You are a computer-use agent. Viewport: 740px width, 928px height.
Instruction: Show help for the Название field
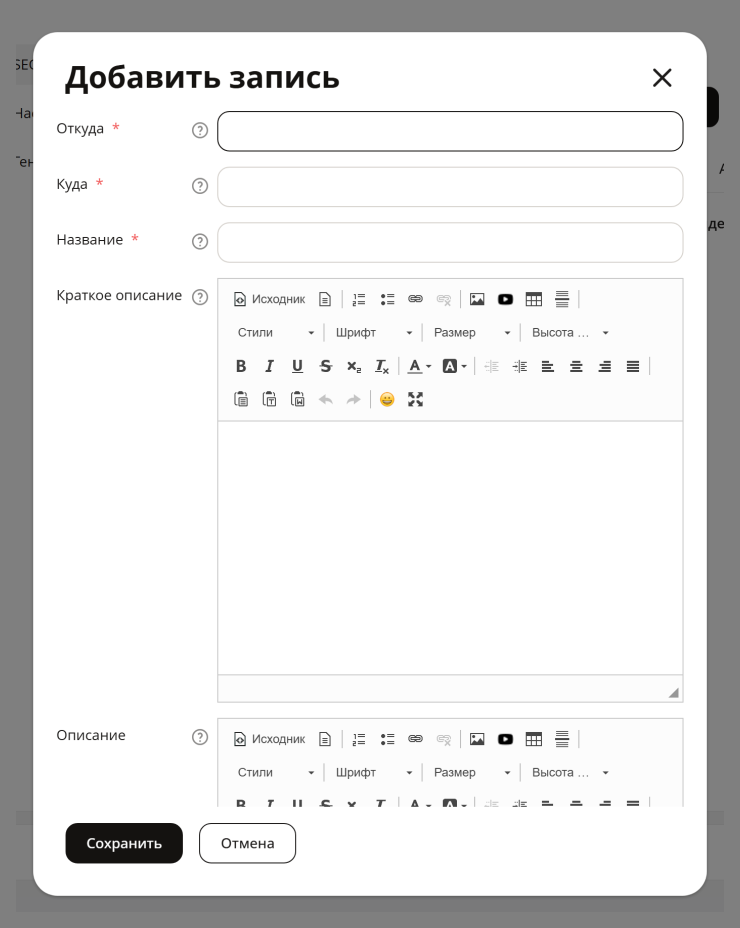[200, 241]
